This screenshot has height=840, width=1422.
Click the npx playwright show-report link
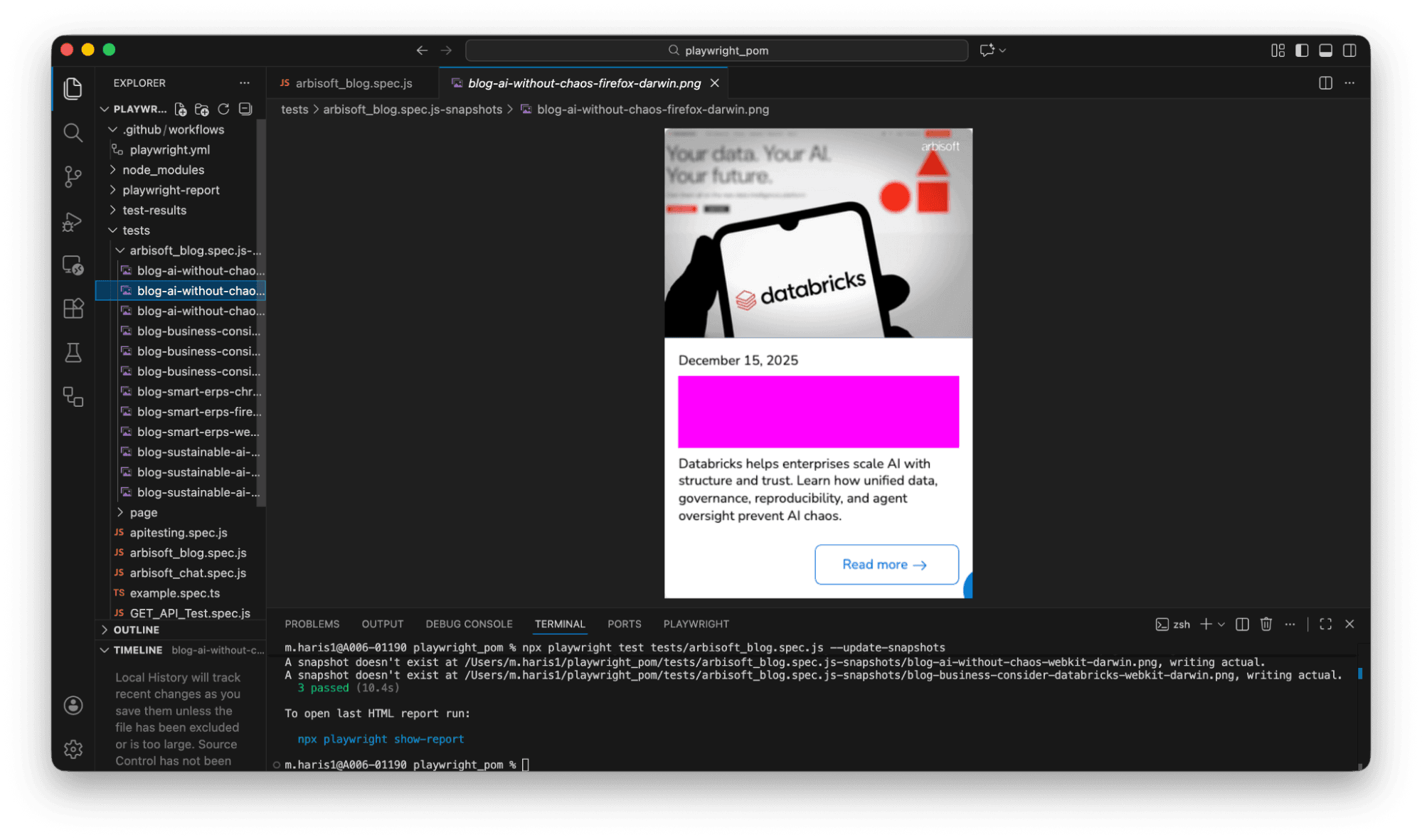tap(381, 739)
